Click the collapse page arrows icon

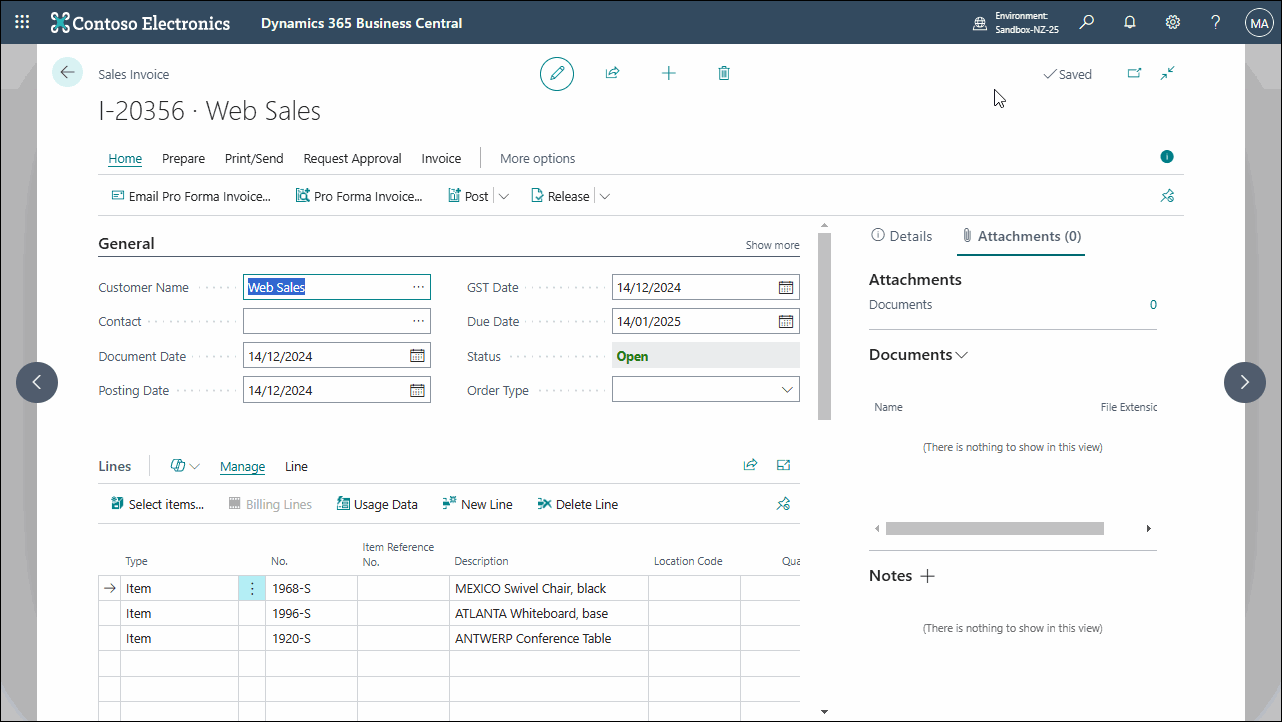click(x=1167, y=73)
